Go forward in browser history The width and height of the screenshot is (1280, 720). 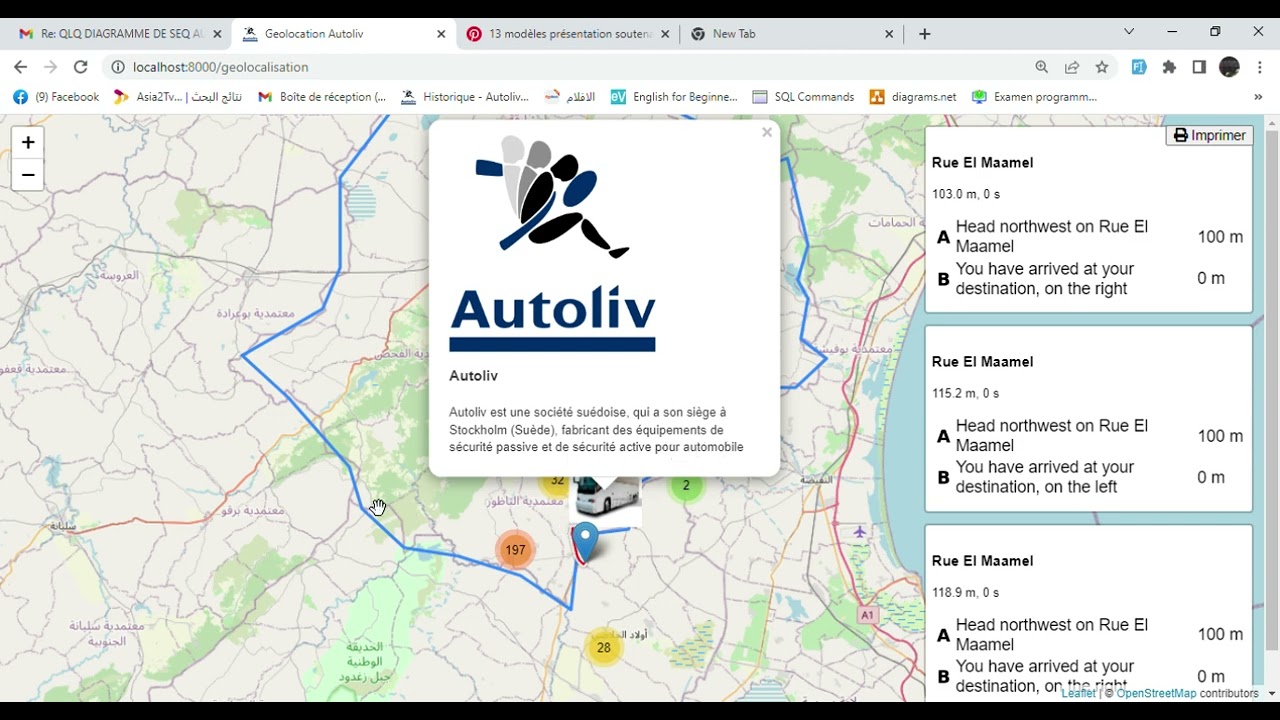pyautogui.click(x=51, y=67)
